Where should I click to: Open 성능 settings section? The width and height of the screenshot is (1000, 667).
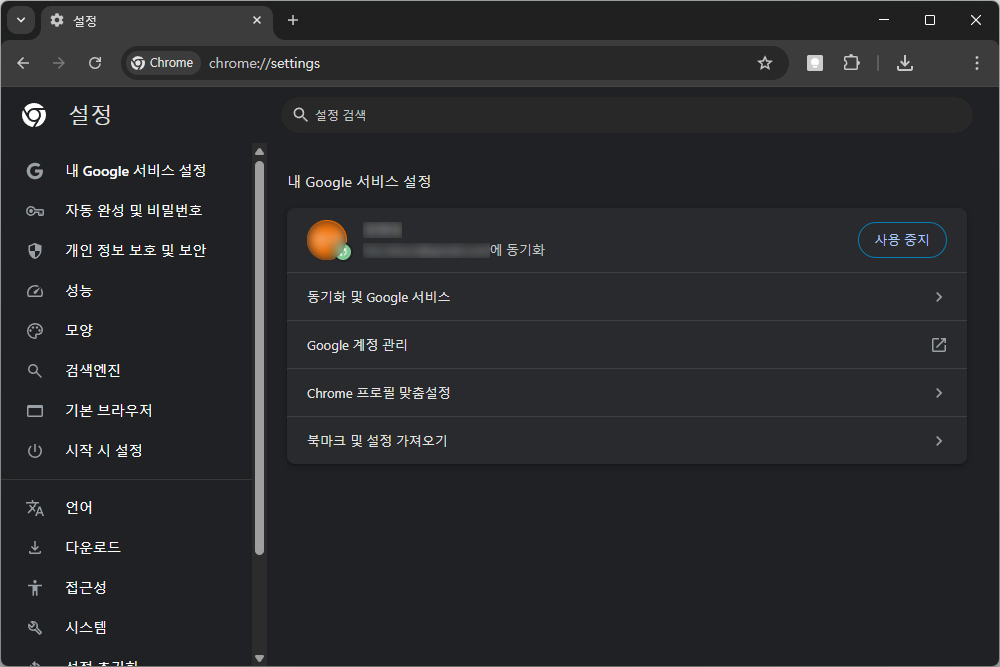128,291
